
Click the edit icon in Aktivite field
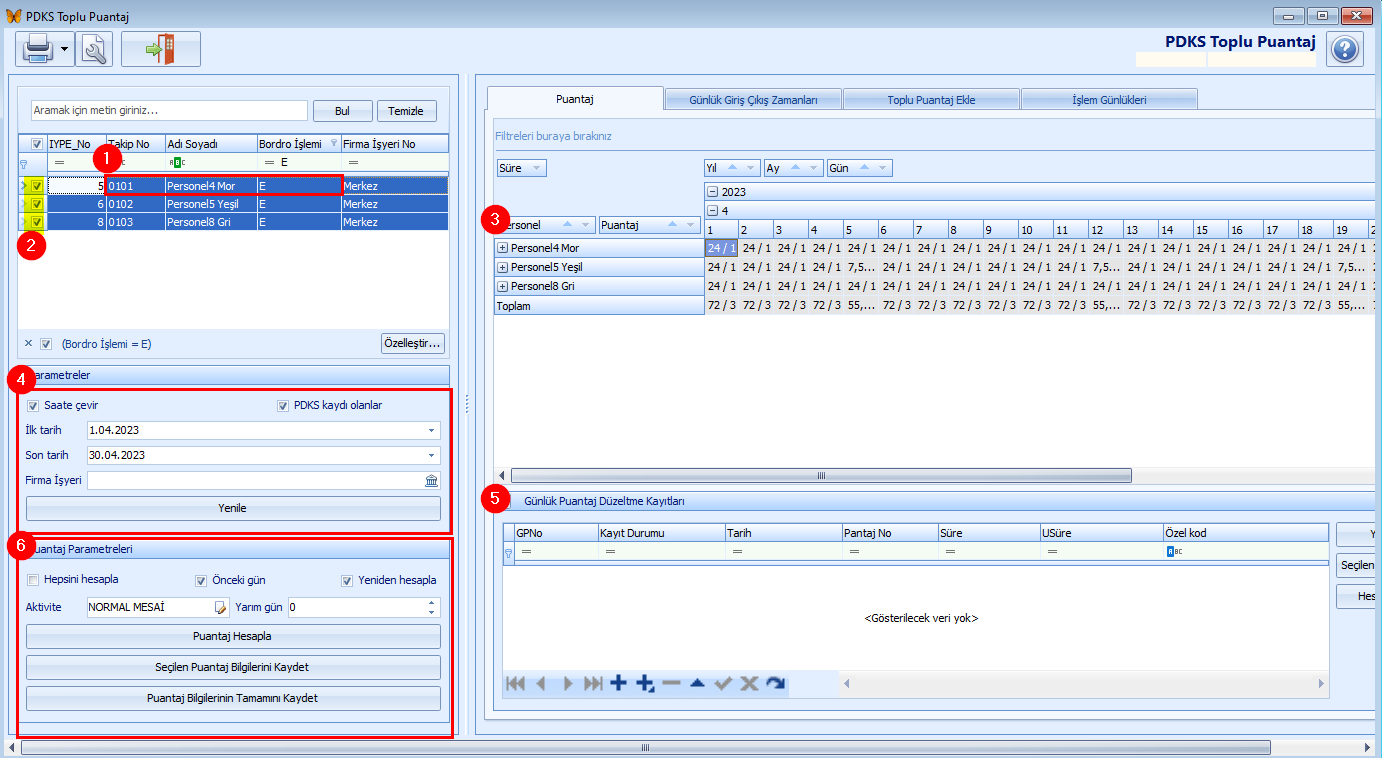pyautogui.click(x=220, y=607)
